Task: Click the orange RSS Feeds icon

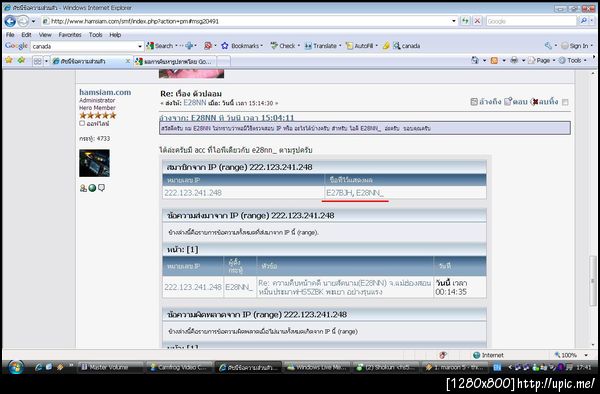Action: point(494,60)
